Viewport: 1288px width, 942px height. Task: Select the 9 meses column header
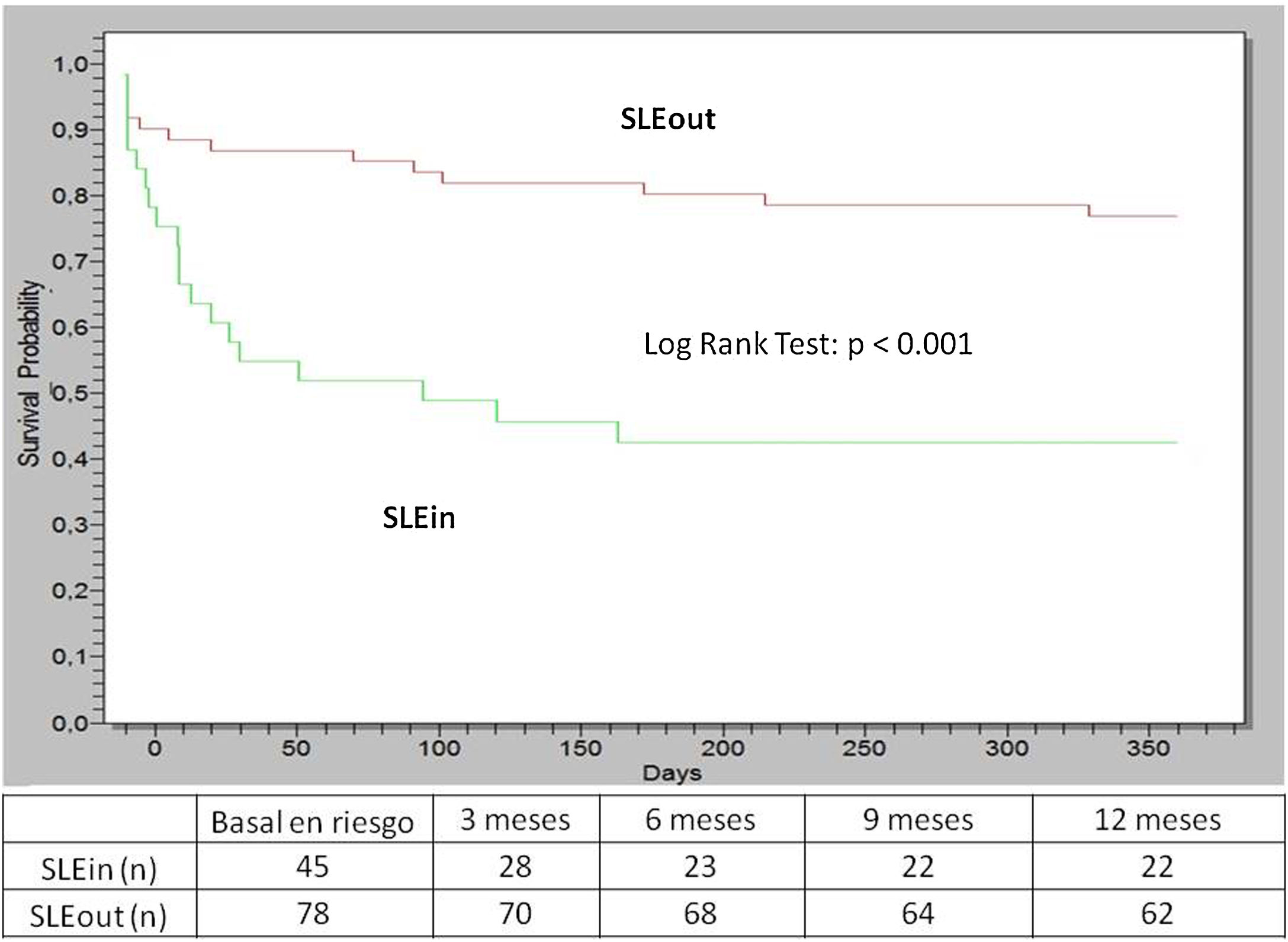pos(918,820)
